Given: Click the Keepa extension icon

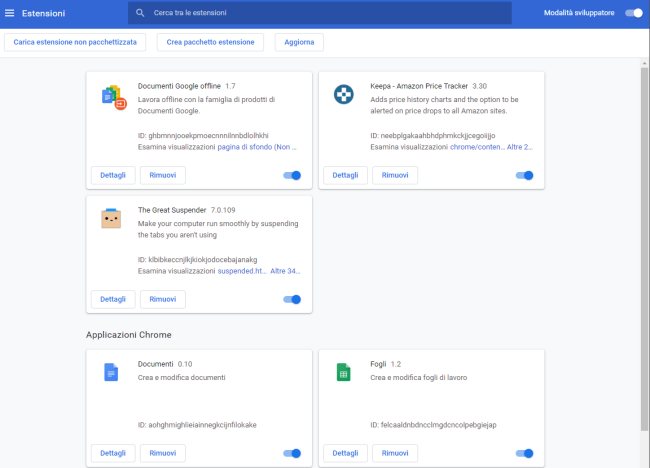Looking at the screenshot, I should (x=344, y=94).
